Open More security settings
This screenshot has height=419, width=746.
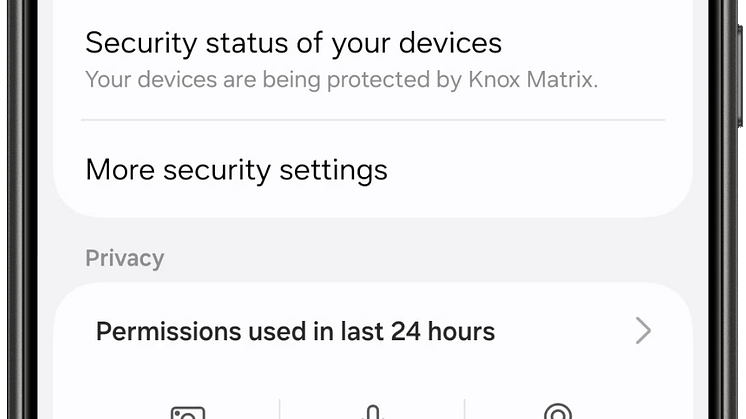pos(236,169)
